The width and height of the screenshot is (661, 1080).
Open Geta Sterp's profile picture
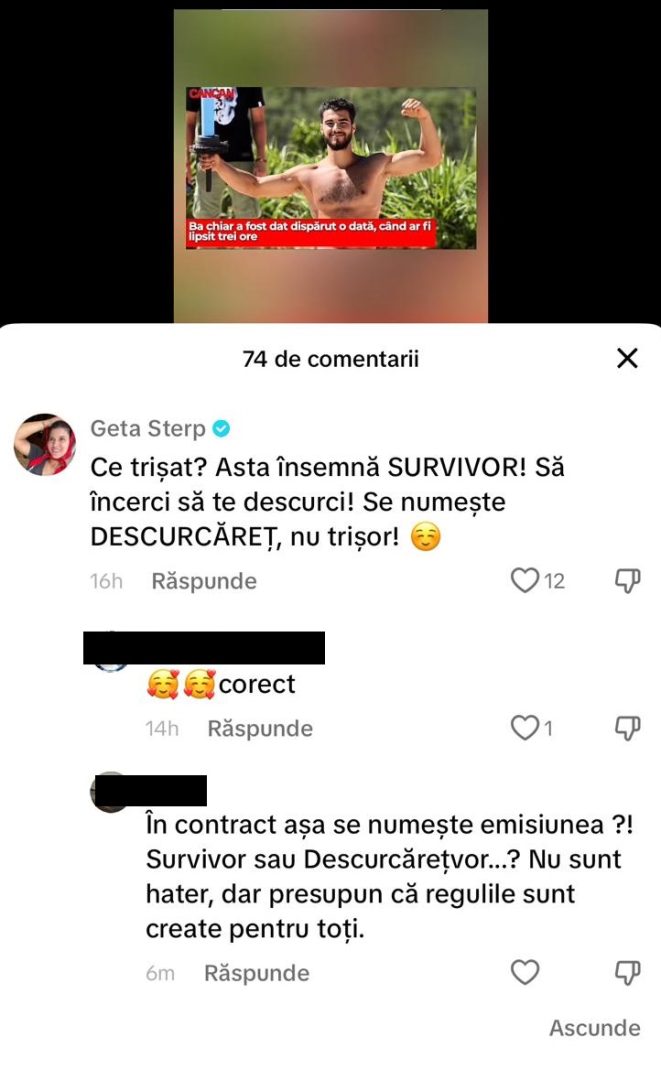point(45,444)
